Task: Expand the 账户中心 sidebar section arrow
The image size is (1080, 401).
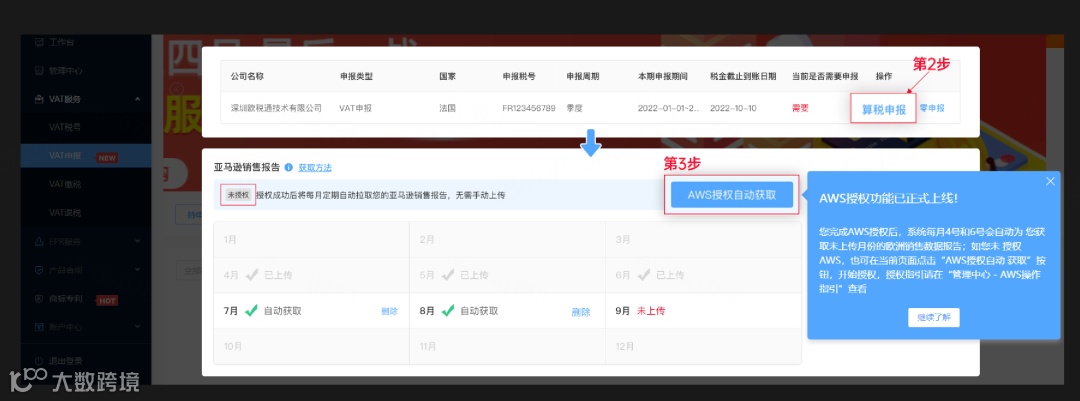Action: point(138,327)
